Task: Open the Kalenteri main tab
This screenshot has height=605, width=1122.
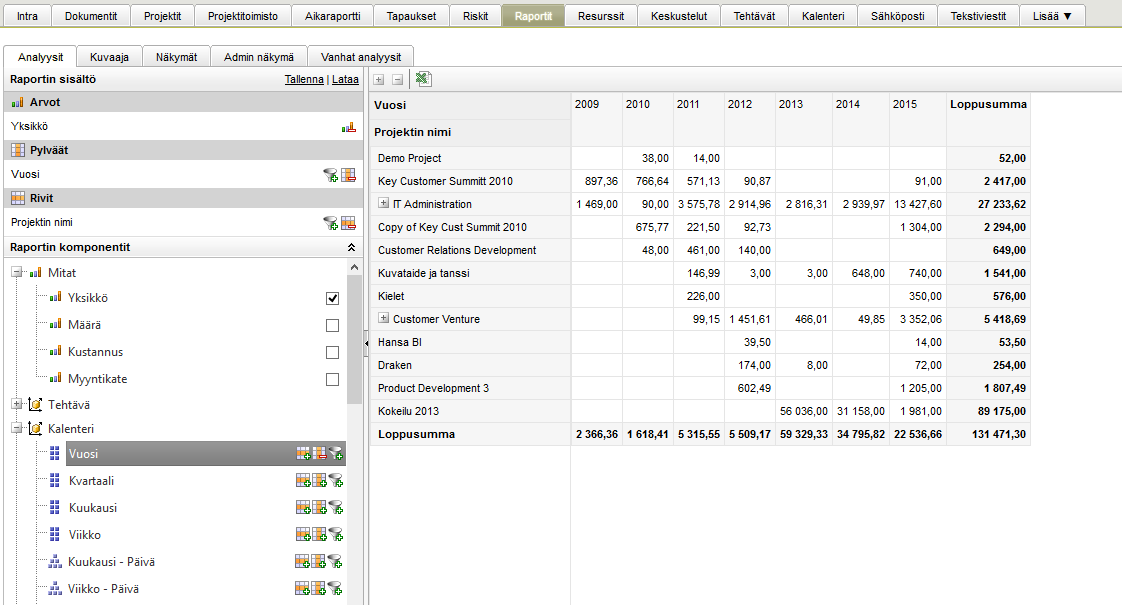Action: click(823, 16)
